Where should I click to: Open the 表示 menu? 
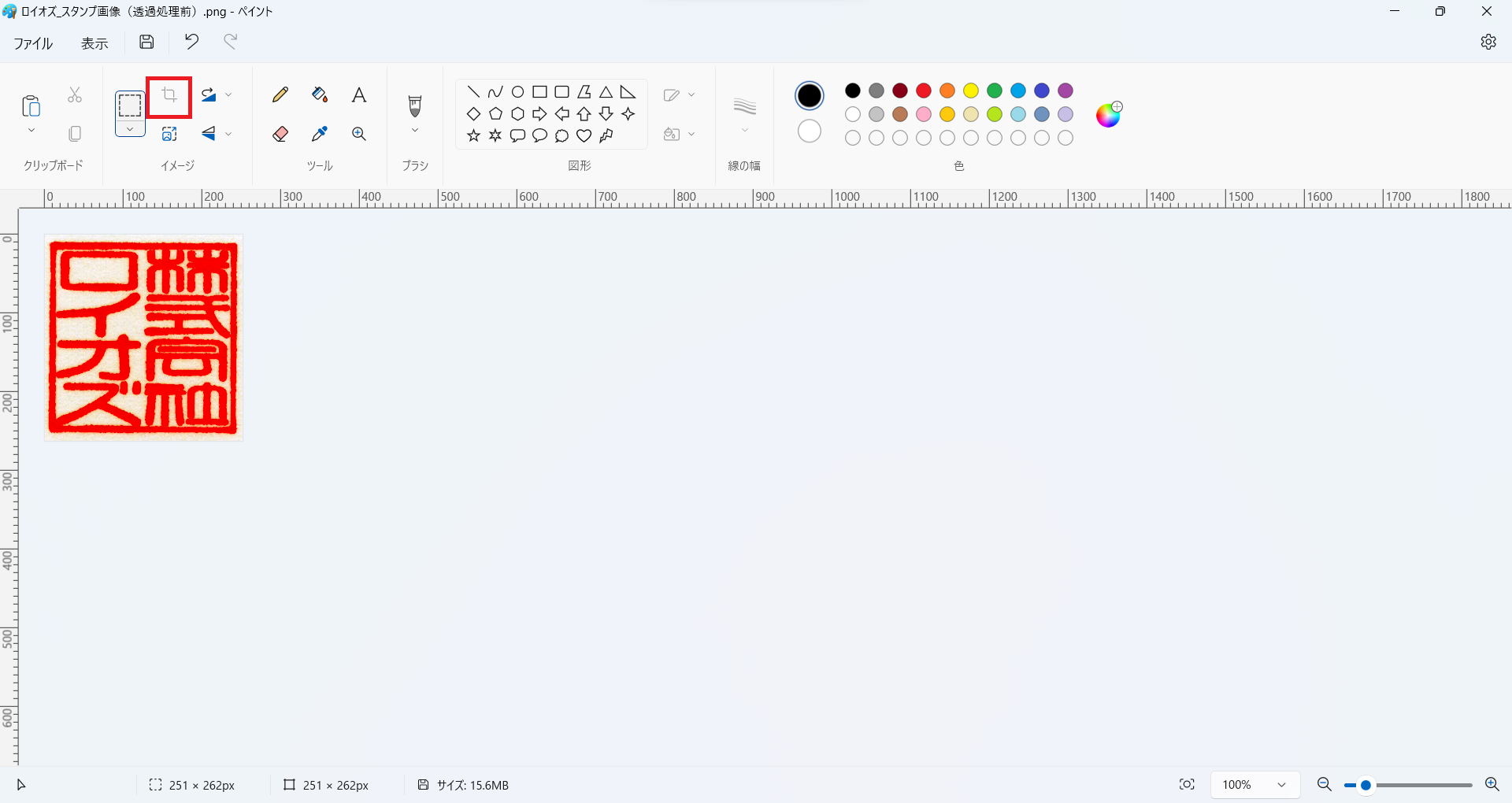point(94,43)
